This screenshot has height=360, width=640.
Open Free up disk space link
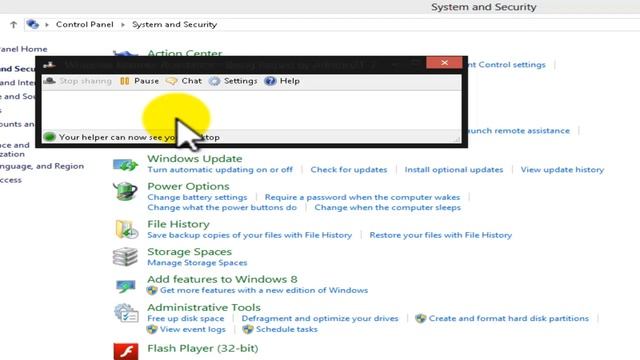(x=186, y=318)
